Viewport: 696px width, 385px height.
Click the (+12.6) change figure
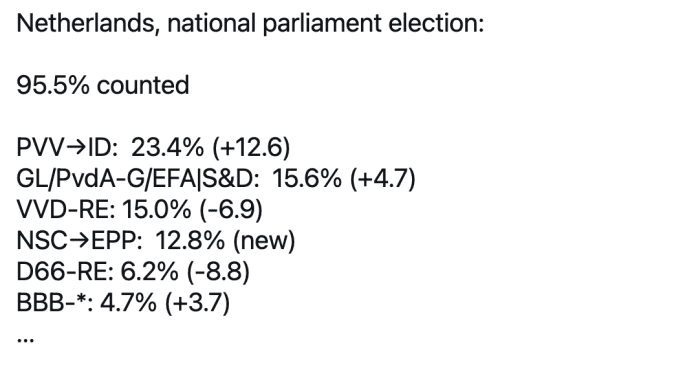[251, 147]
